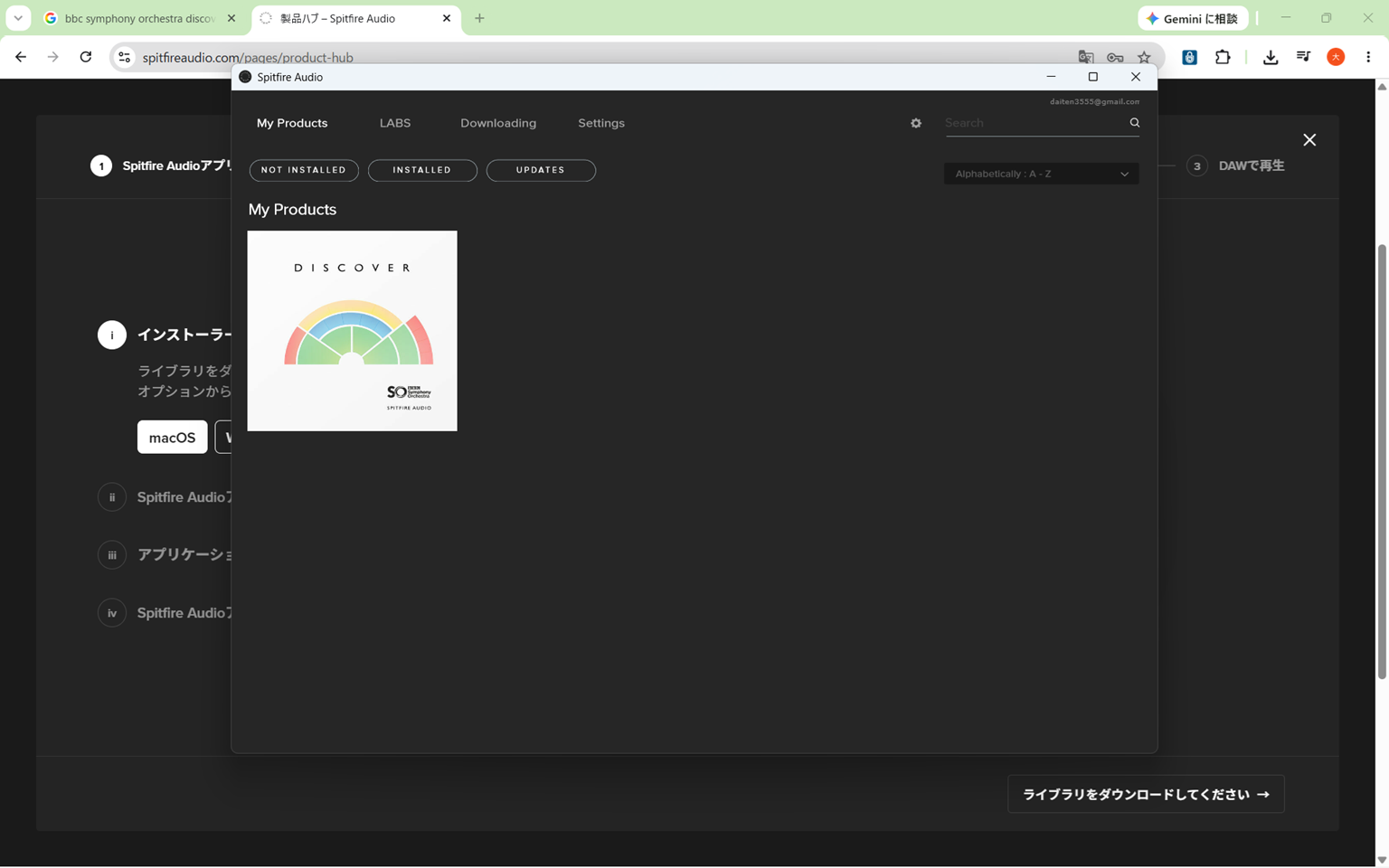The height and width of the screenshot is (868, 1389).
Task: Click the search magnifier icon
Action: 1134,123
